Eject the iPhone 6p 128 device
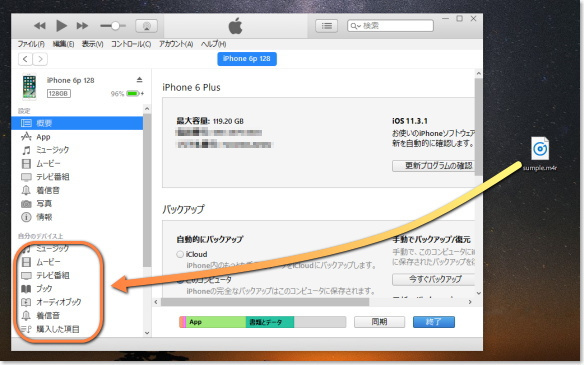This screenshot has width=584, height=365. pyautogui.click(x=139, y=80)
